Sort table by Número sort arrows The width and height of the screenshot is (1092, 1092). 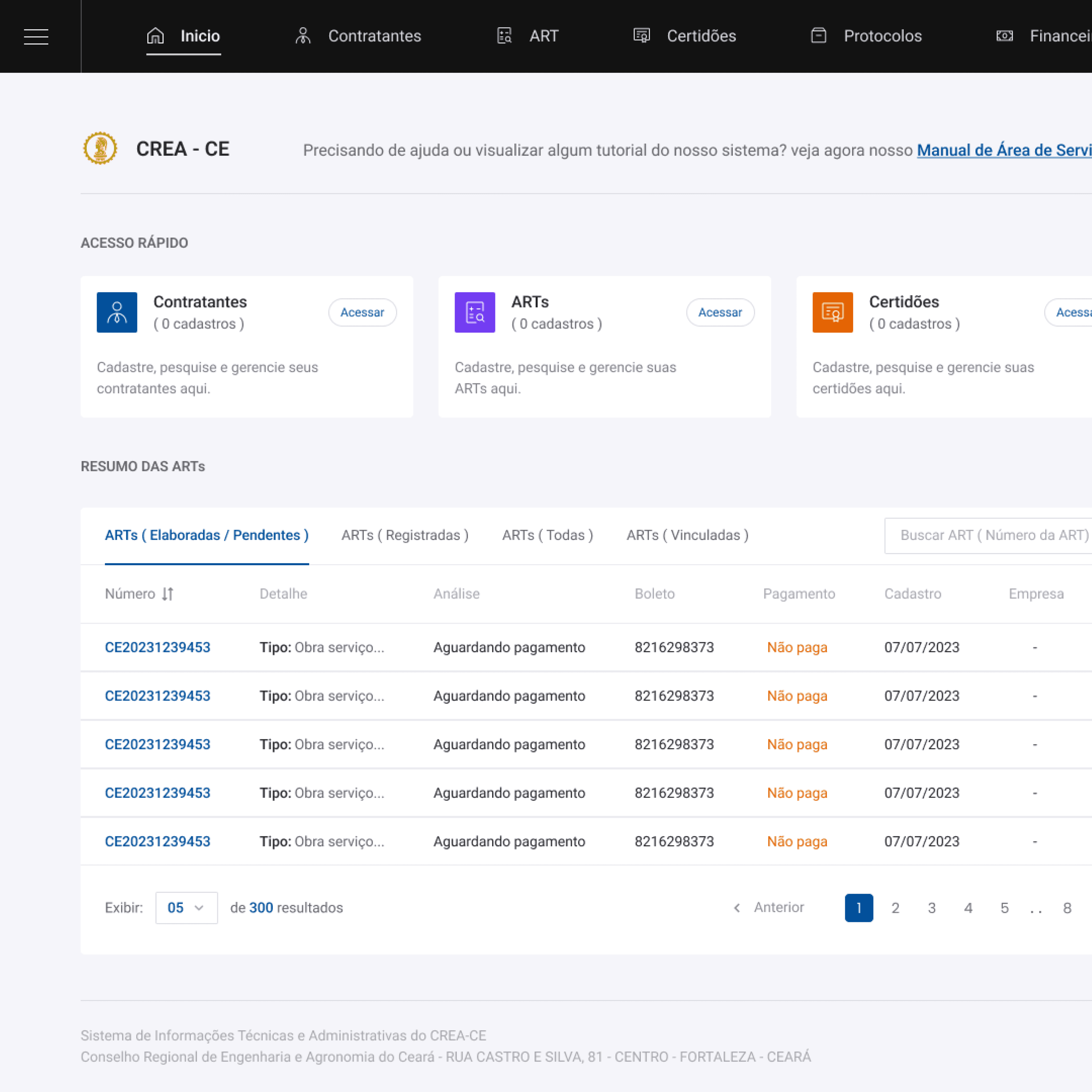[168, 594]
